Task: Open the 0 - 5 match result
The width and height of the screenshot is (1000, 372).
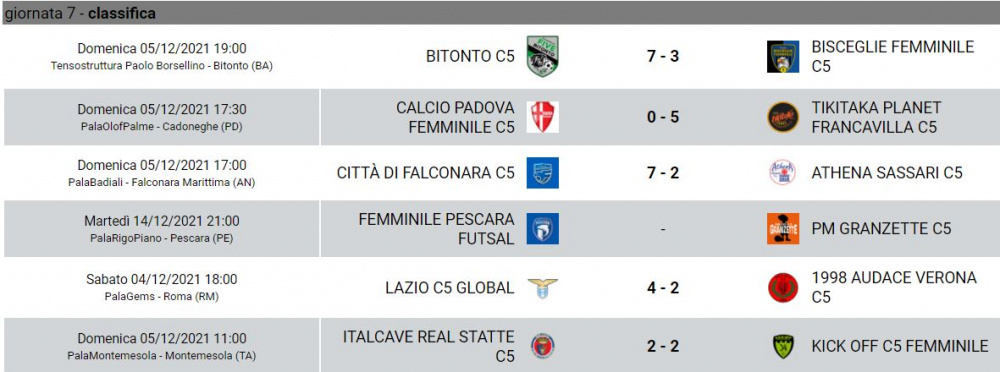Action: 663,117
